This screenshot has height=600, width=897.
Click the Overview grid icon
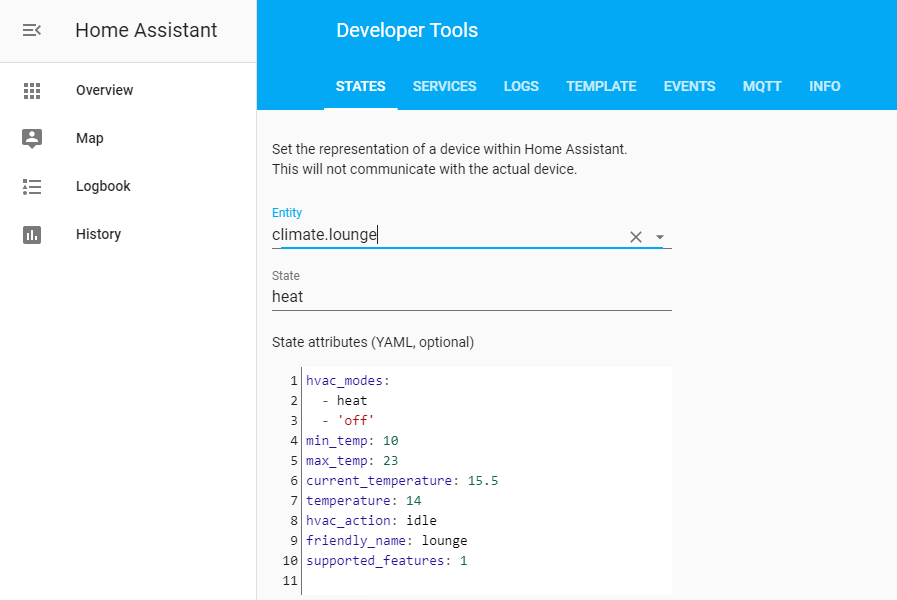coord(32,90)
